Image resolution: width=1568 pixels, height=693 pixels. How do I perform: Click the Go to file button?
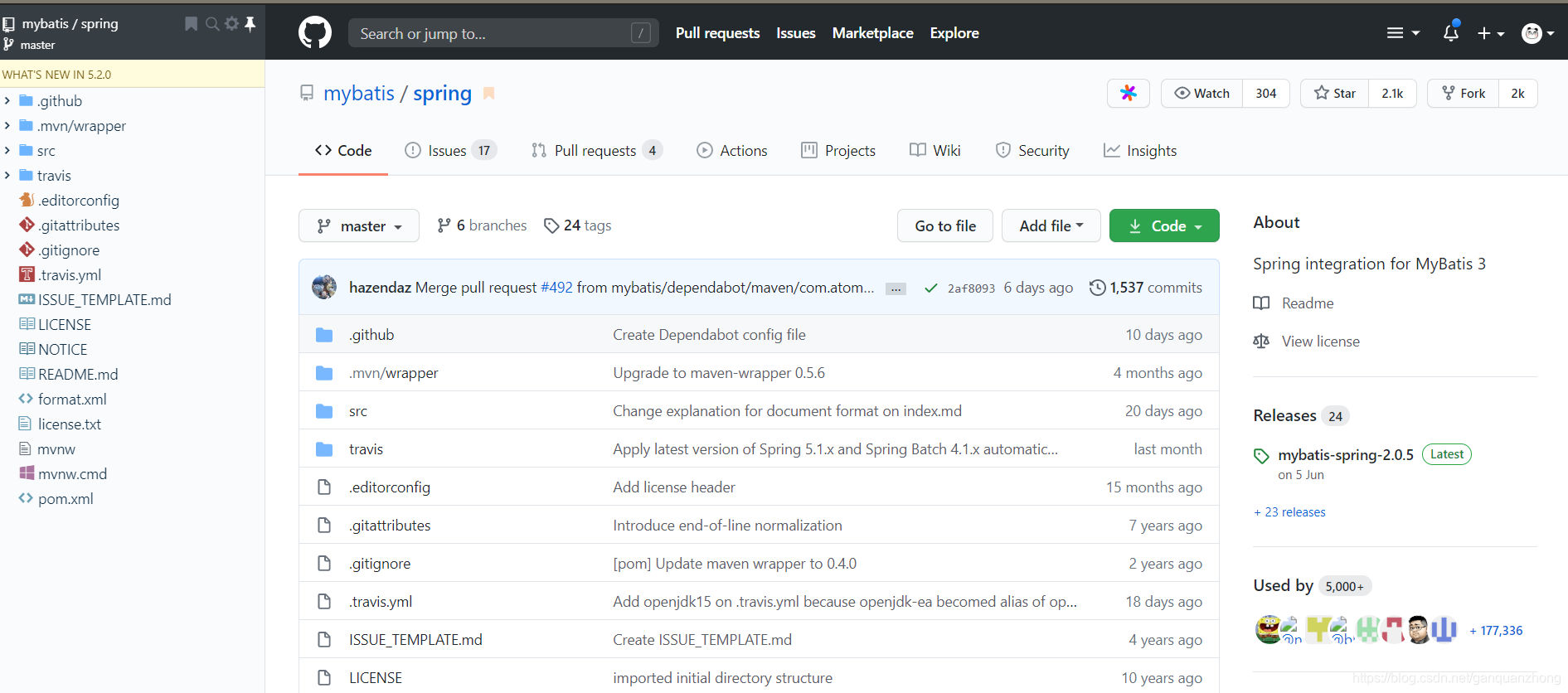click(x=945, y=225)
